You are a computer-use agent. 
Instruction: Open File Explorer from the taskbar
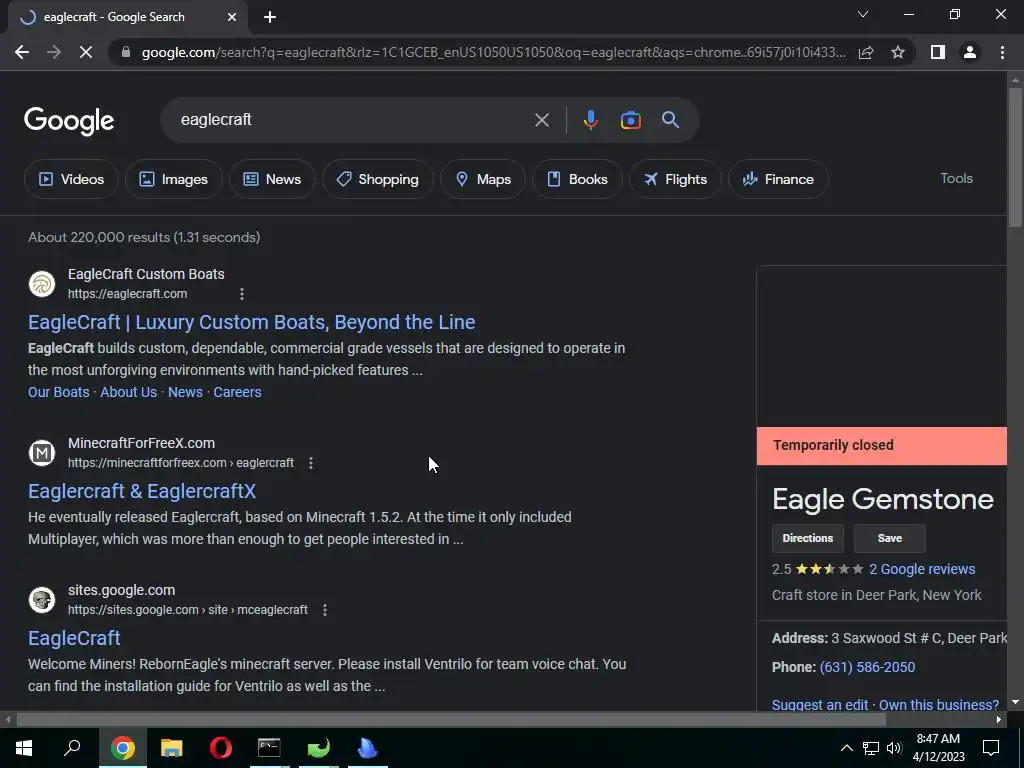[172, 748]
